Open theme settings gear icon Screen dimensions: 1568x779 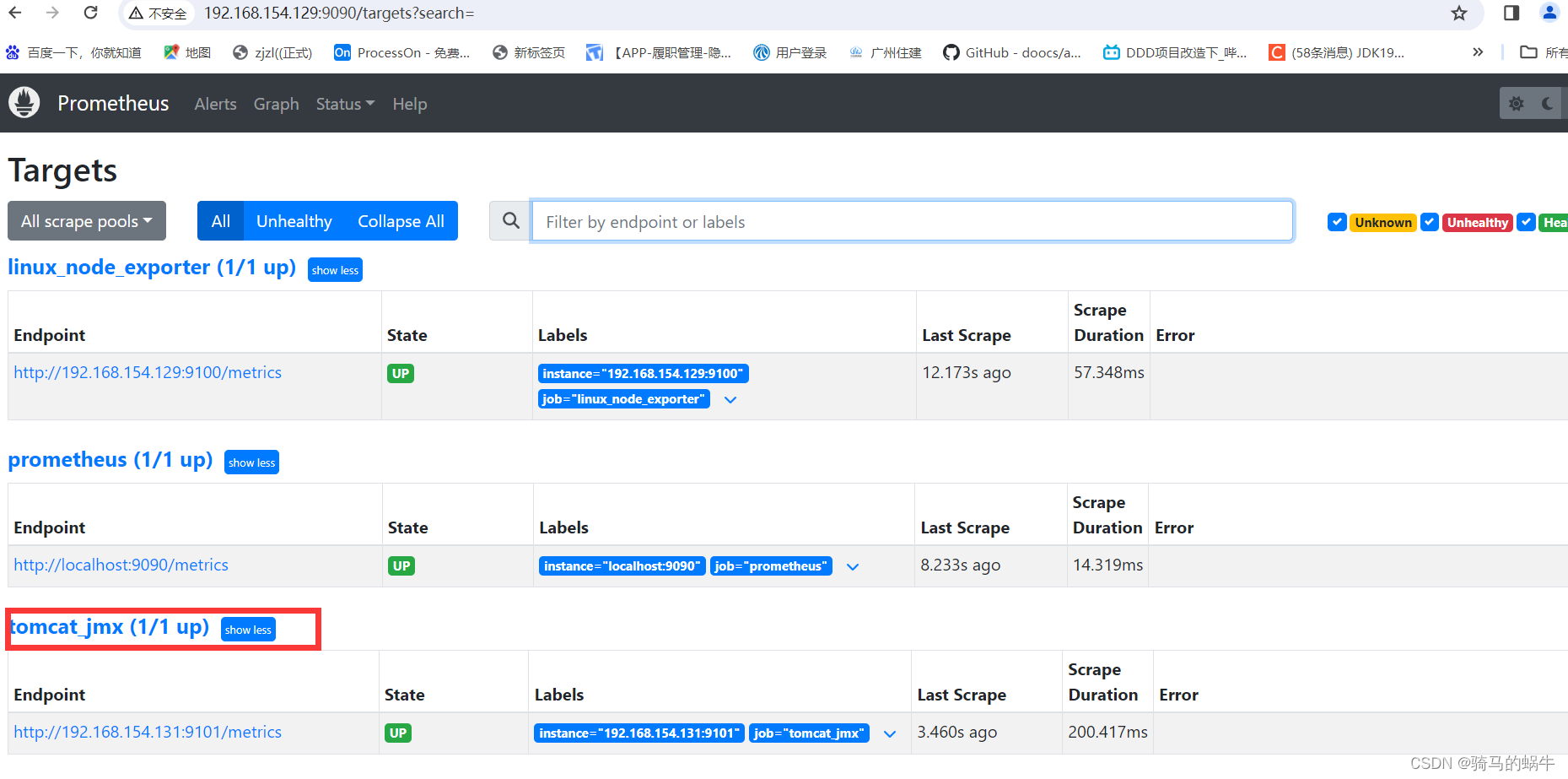(x=1517, y=103)
